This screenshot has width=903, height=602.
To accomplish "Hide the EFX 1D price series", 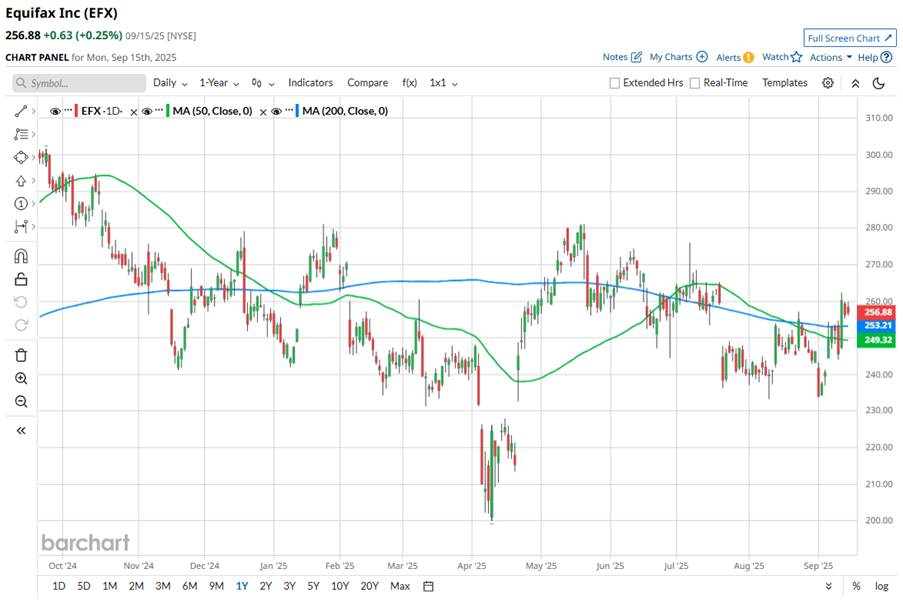I will [x=55, y=111].
